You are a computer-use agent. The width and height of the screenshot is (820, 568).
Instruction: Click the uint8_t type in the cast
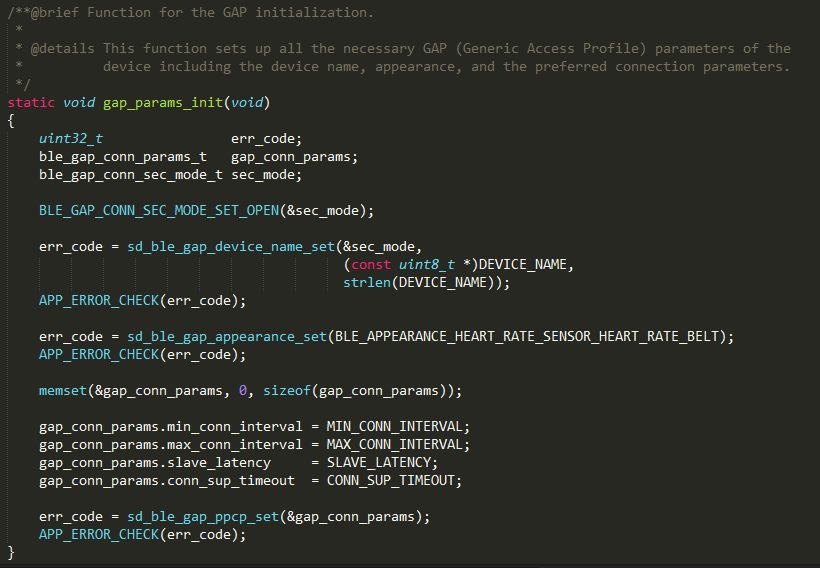coord(427,265)
